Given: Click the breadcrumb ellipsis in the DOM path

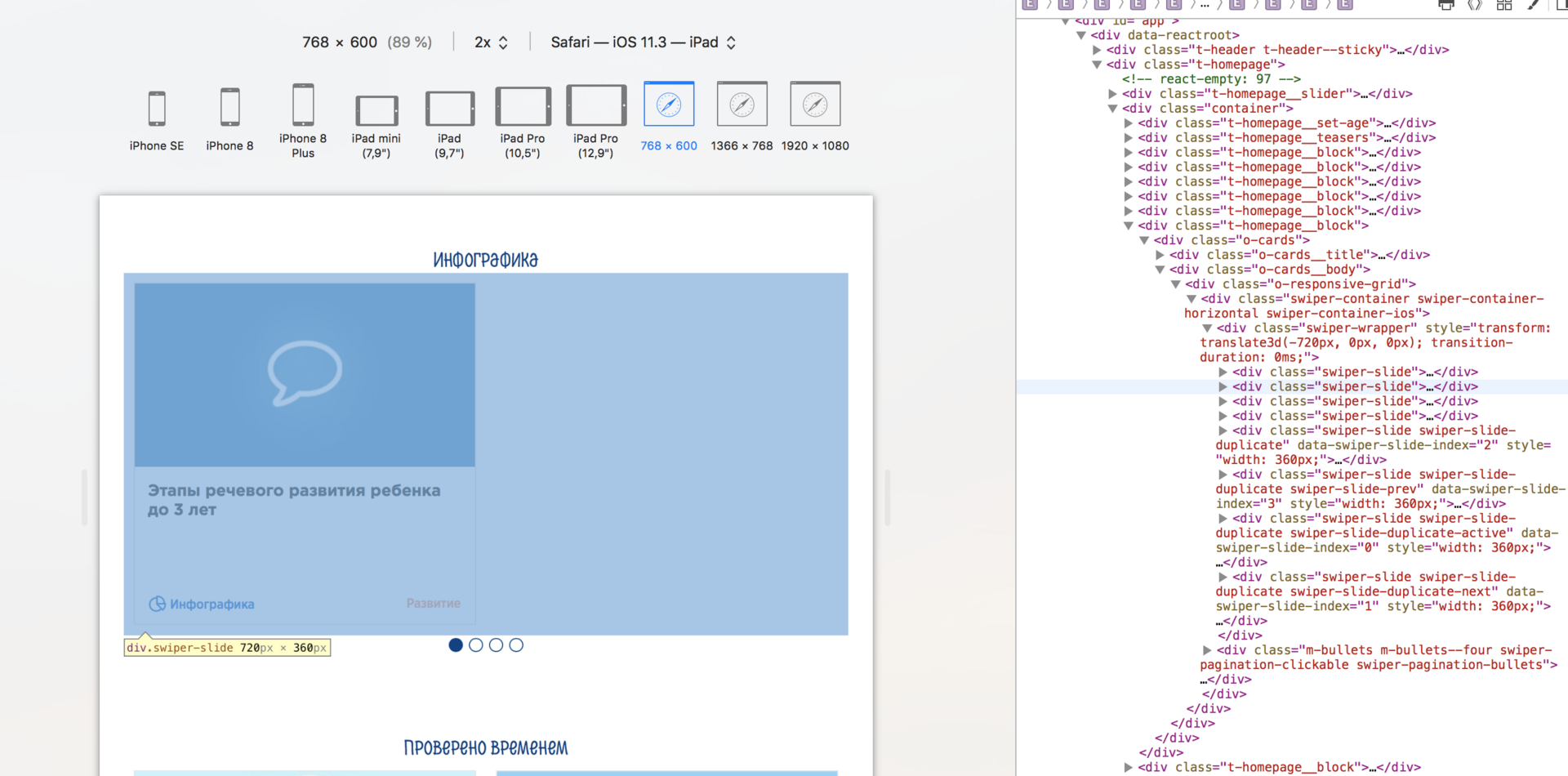Looking at the screenshot, I should point(1205,5).
